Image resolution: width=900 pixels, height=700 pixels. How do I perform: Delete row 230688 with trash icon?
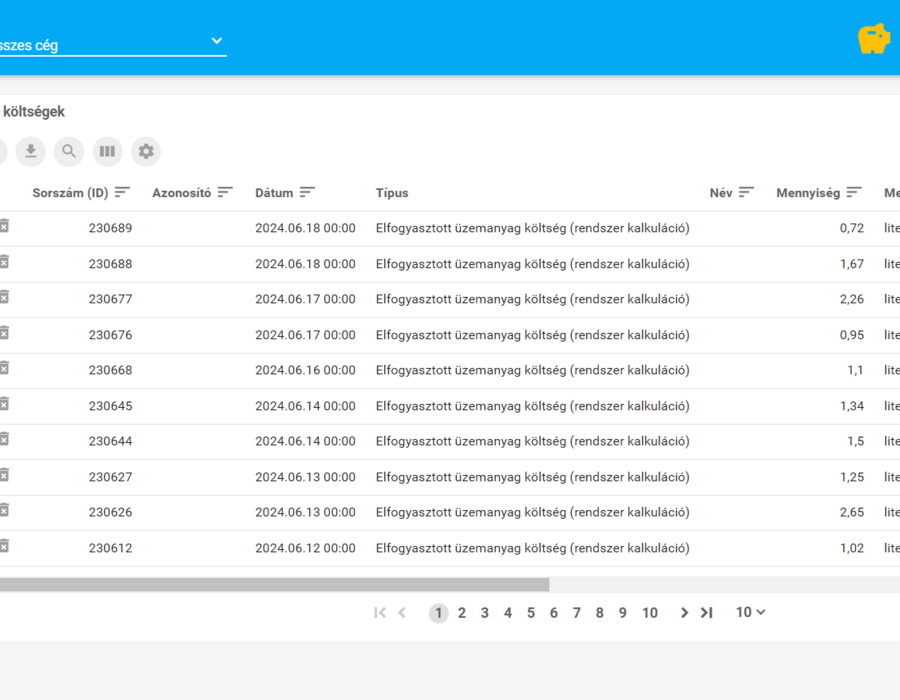tap(4, 262)
